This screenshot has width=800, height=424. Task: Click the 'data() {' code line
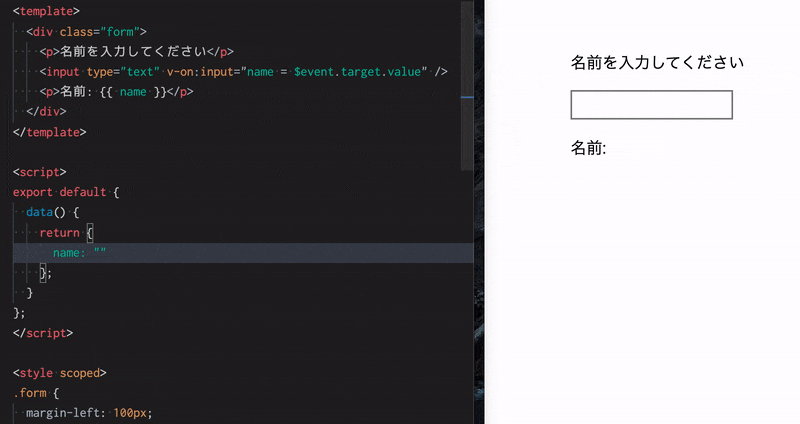(x=53, y=212)
